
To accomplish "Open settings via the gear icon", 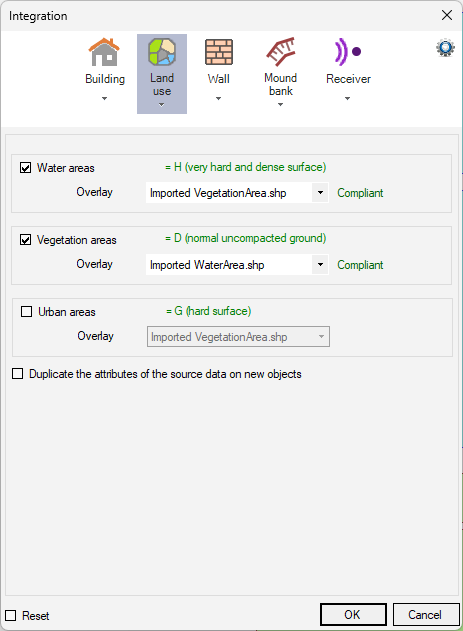I will [x=445, y=48].
